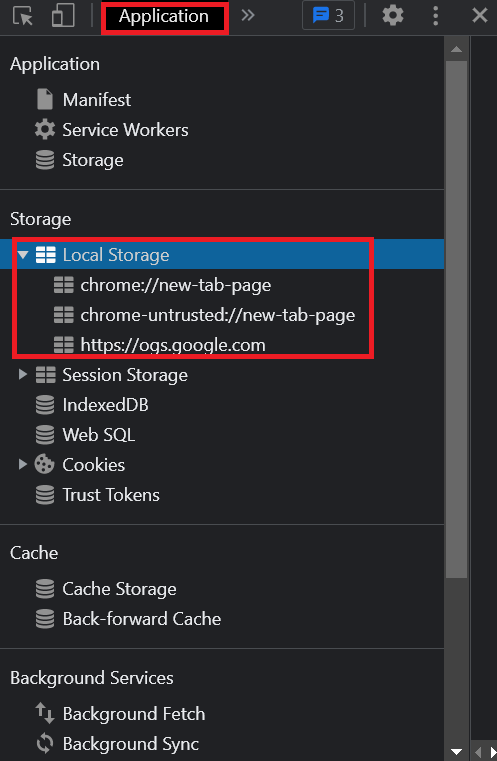Image resolution: width=497 pixels, height=761 pixels.
Task: Select Session Storage
Action: point(125,375)
